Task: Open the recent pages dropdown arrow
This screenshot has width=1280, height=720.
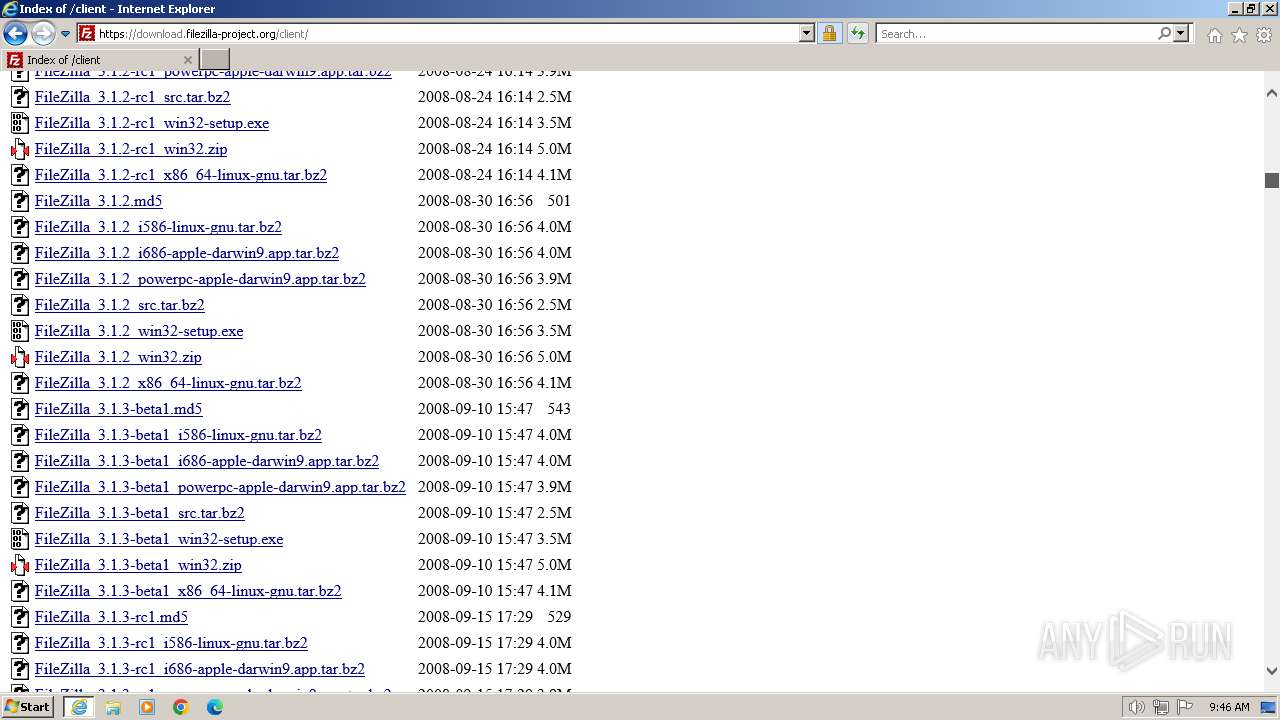Action: coord(66,34)
